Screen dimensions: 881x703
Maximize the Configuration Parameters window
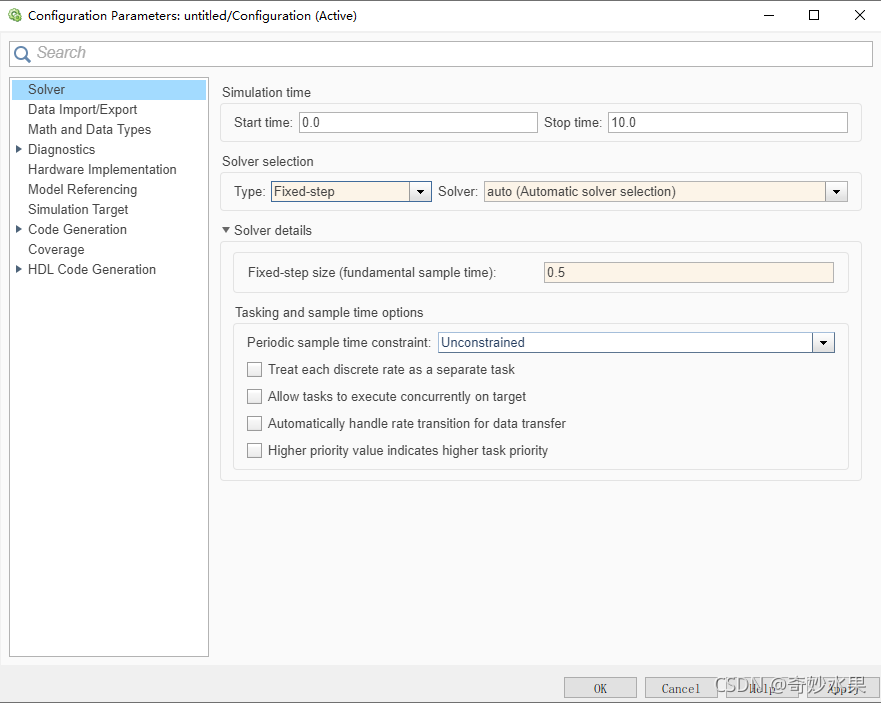(x=814, y=15)
